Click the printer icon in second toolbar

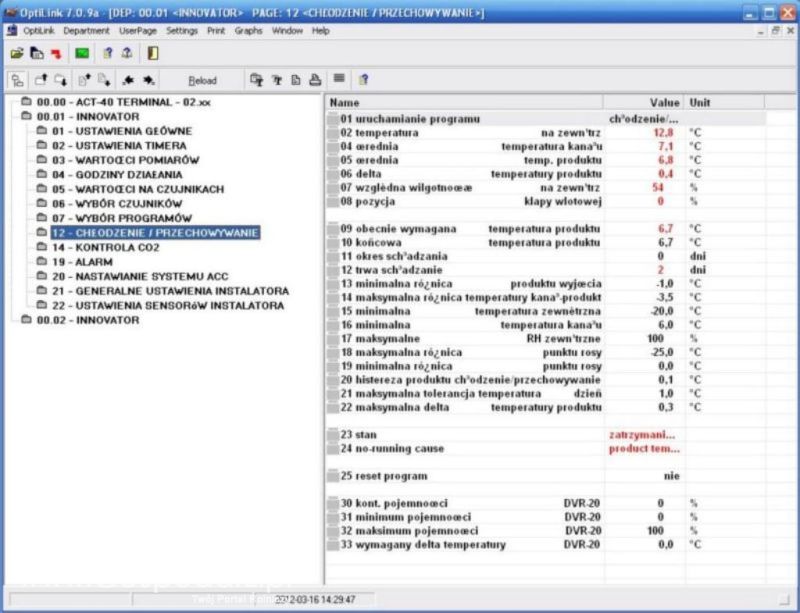point(315,80)
